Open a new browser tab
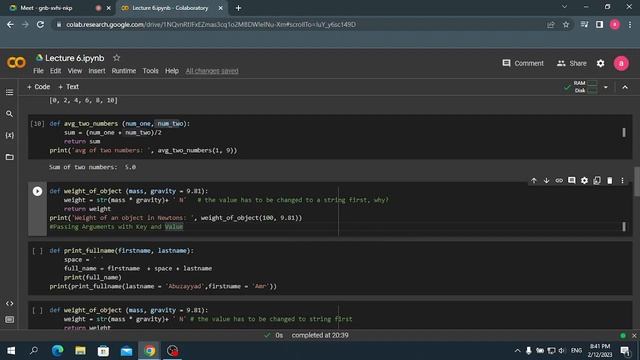Screen dimensions: 640x360 pyautogui.click(x=238, y=8)
